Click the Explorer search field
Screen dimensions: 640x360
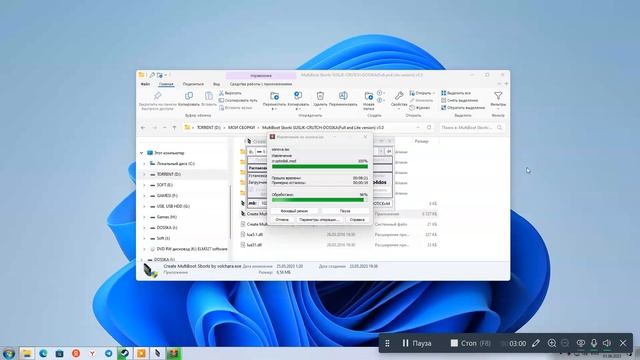pyautogui.click(x=471, y=128)
